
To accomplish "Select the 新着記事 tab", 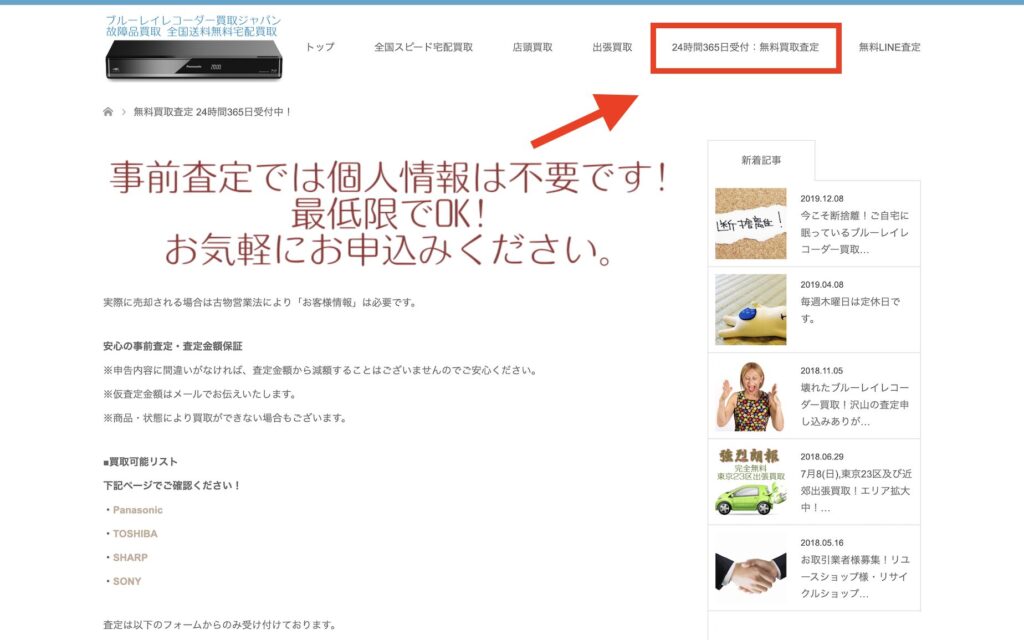I will [x=761, y=160].
